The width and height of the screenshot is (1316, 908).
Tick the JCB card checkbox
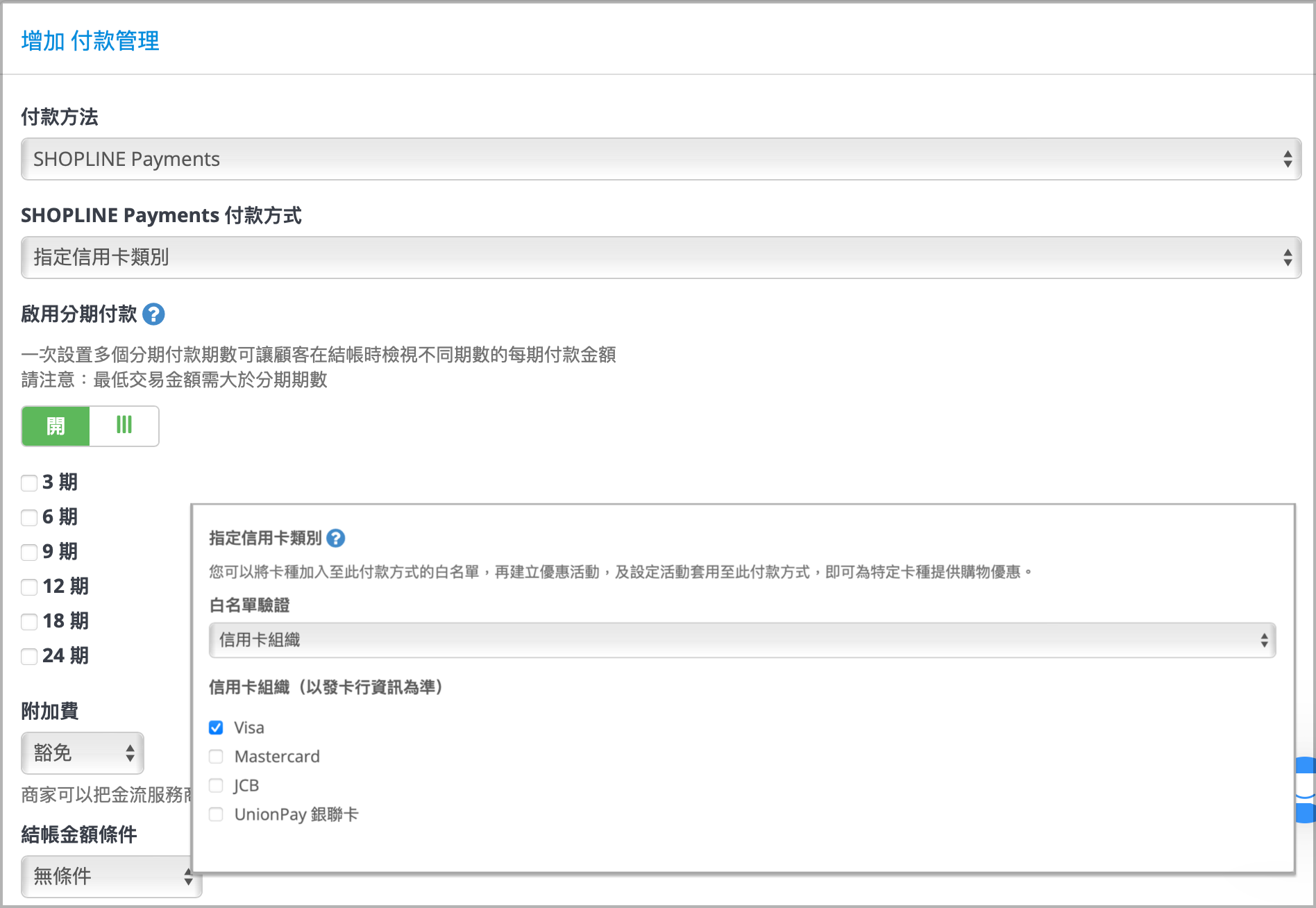(216, 785)
